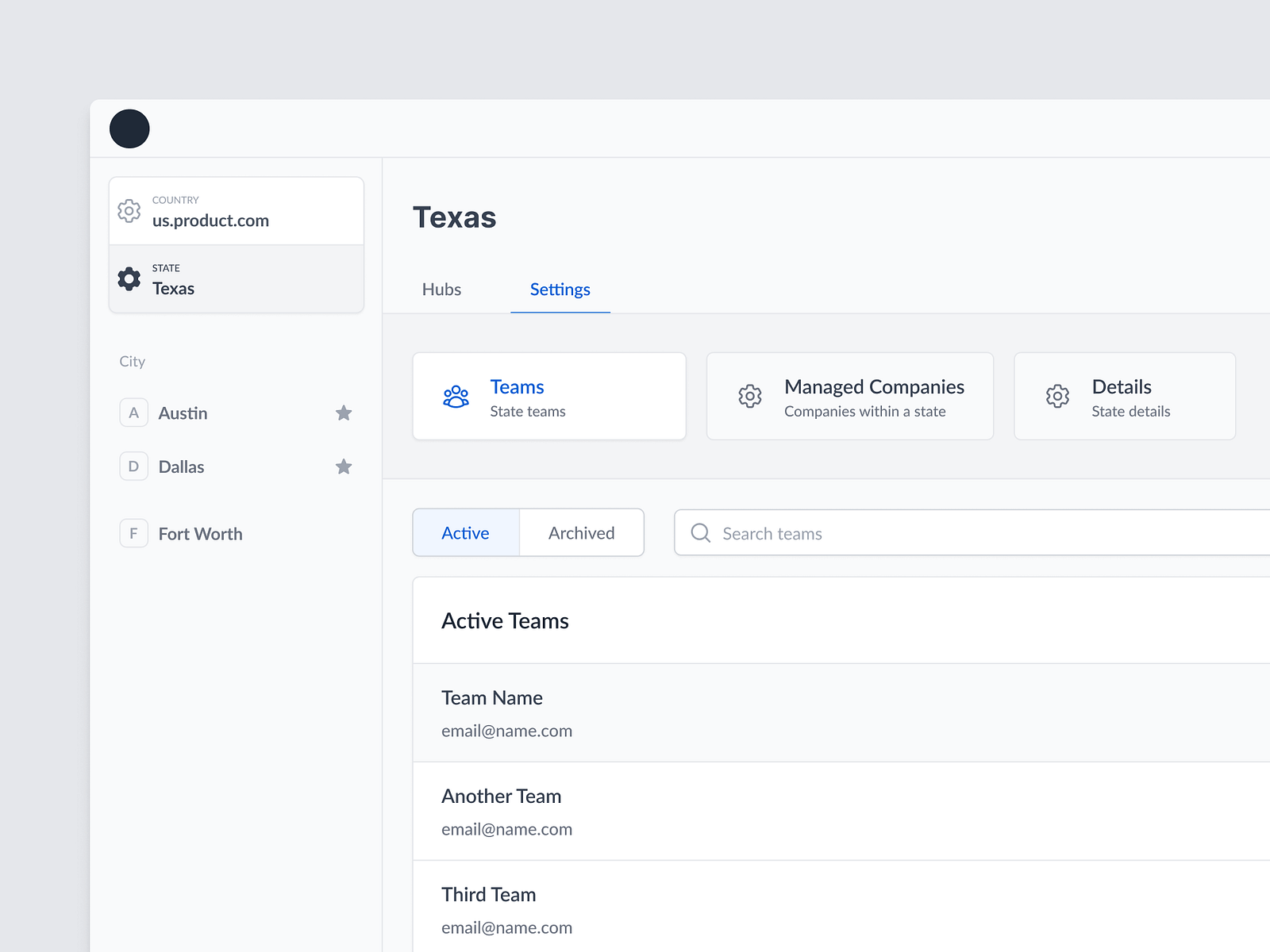Click the dark circular logo avatar
The image size is (1270, 952).
click(x=129, y=129)
